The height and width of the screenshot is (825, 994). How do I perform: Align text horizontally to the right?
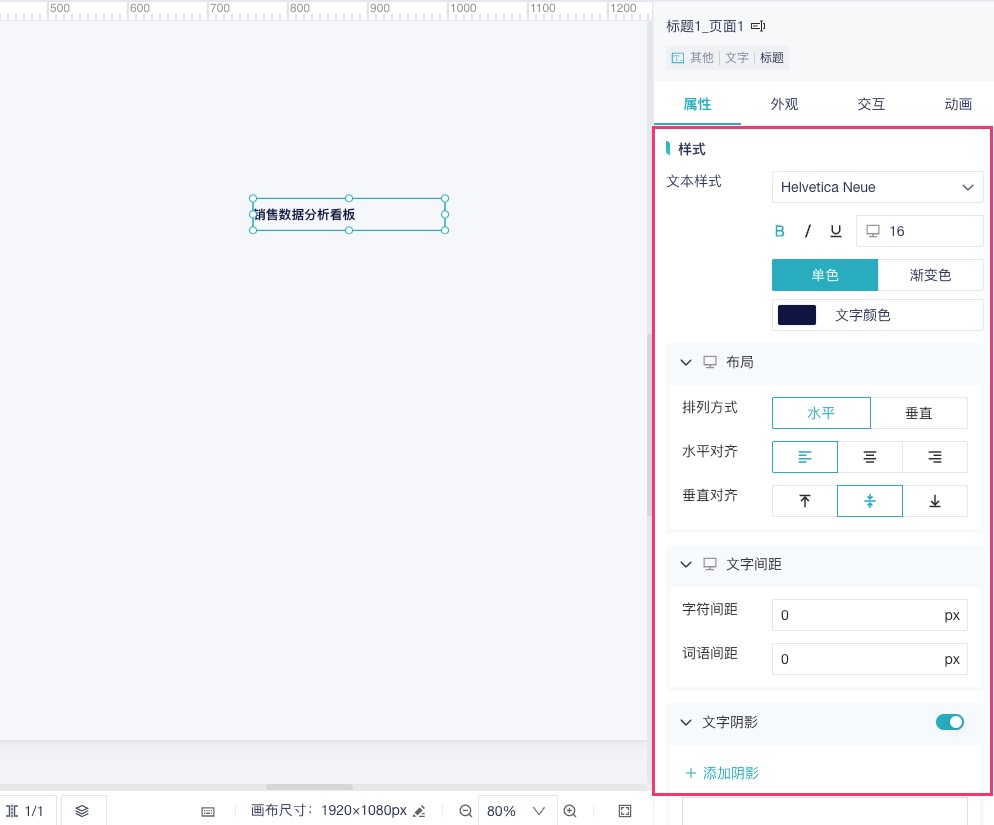click(x=935, y=457)
